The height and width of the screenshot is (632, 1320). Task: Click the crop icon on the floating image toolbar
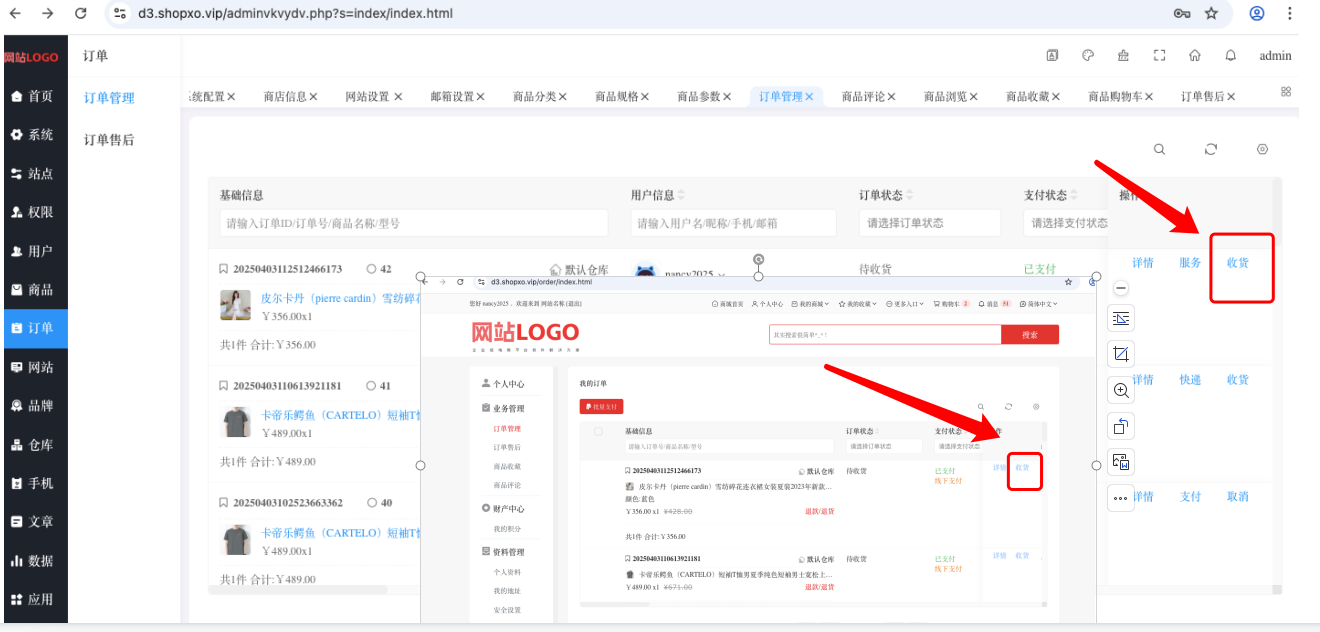1121,354
